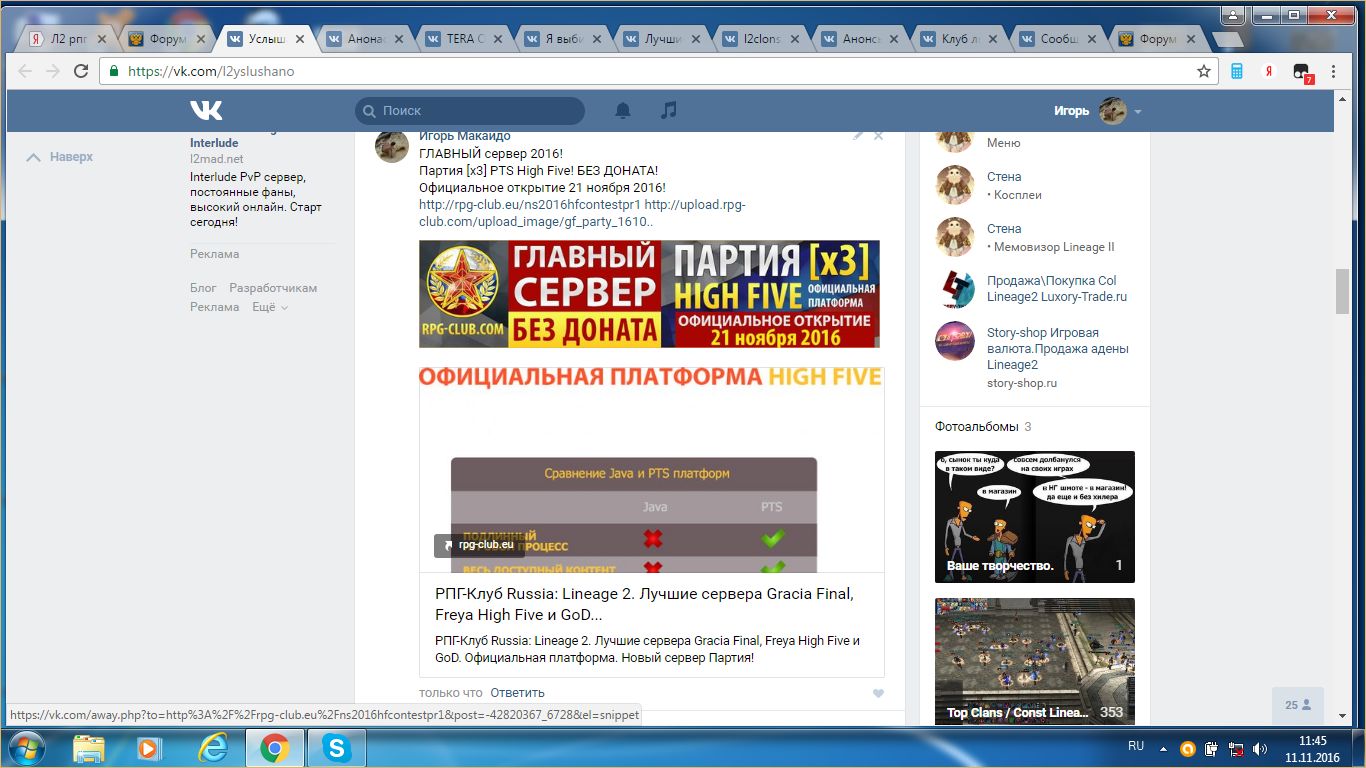The height and width of the screenshot is (768, 1366).
Task: Click Ответить to reply to the post
Action: 517,693
